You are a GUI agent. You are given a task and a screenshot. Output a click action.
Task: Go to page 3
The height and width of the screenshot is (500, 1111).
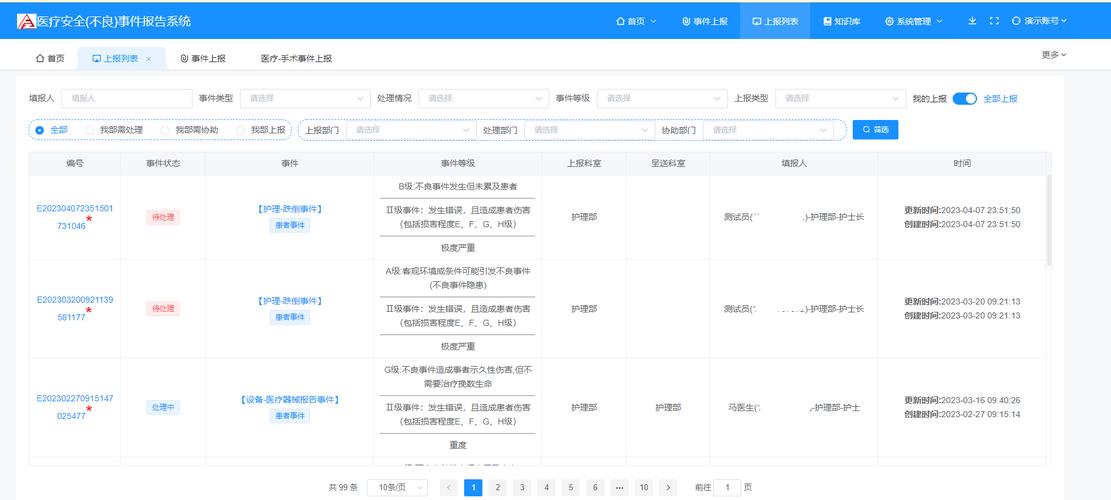[522, 487]
